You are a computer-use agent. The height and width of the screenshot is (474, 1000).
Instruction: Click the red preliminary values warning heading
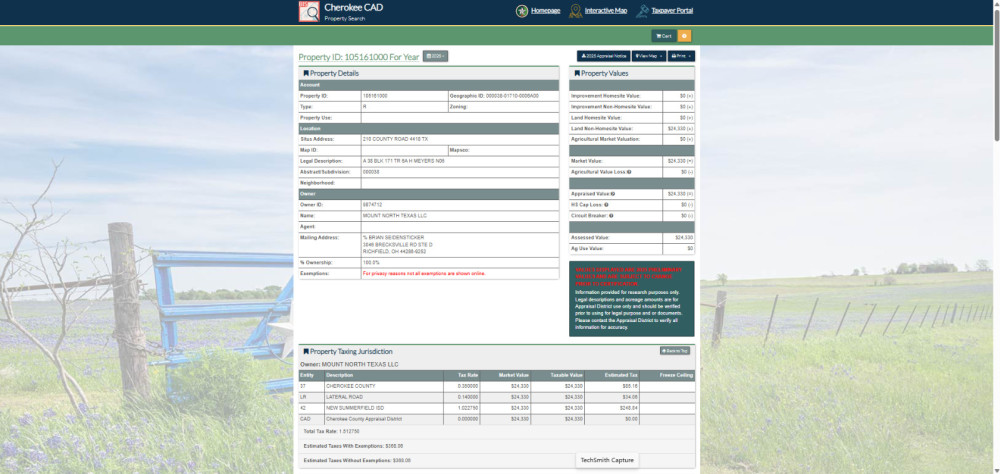pyautogui.click(x=629, y=276)
